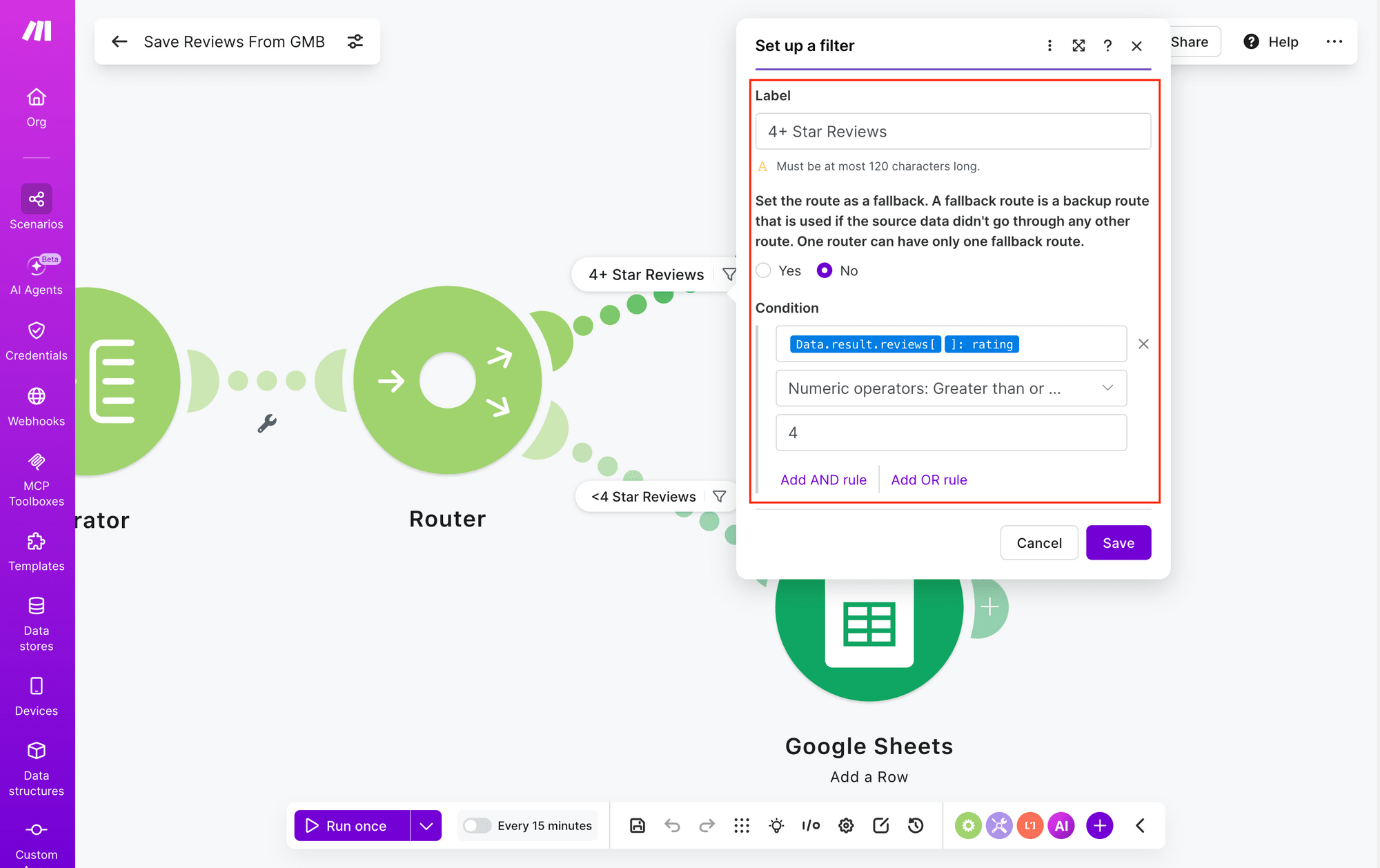Open AI Agents beta section

(x=37, y=275)
